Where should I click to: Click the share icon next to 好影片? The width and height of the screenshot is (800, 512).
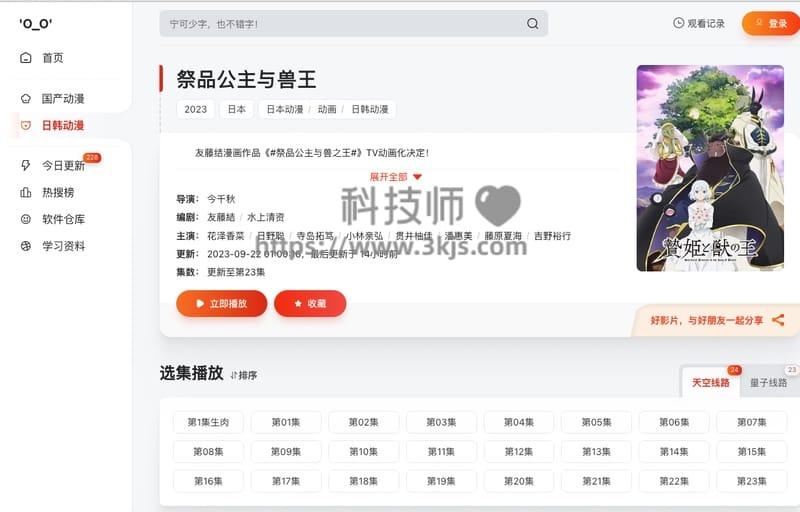(778, 320)
